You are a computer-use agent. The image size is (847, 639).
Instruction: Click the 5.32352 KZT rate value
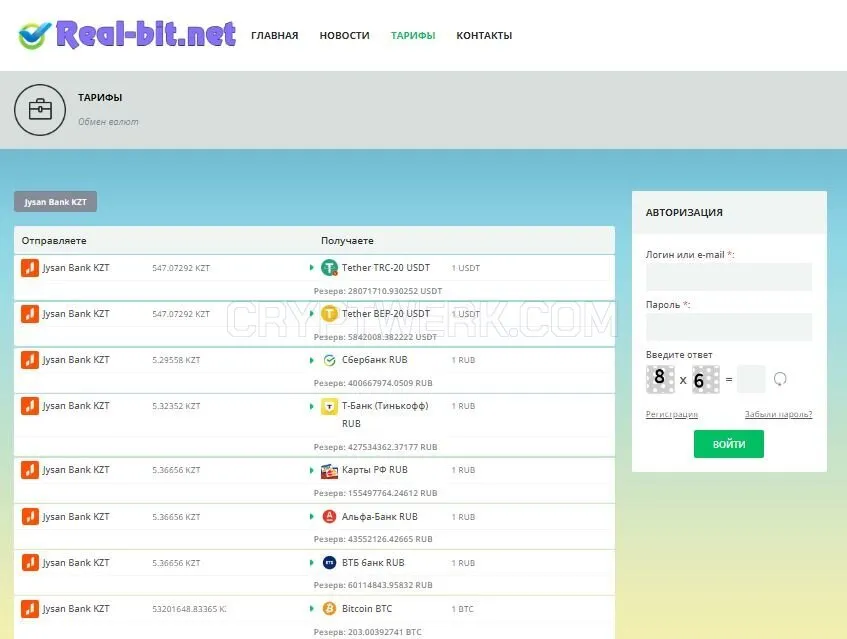pos(176,406)
